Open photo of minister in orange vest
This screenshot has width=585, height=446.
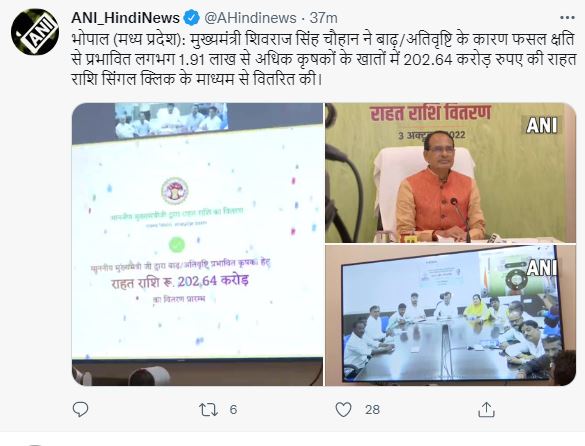[450, 173]
